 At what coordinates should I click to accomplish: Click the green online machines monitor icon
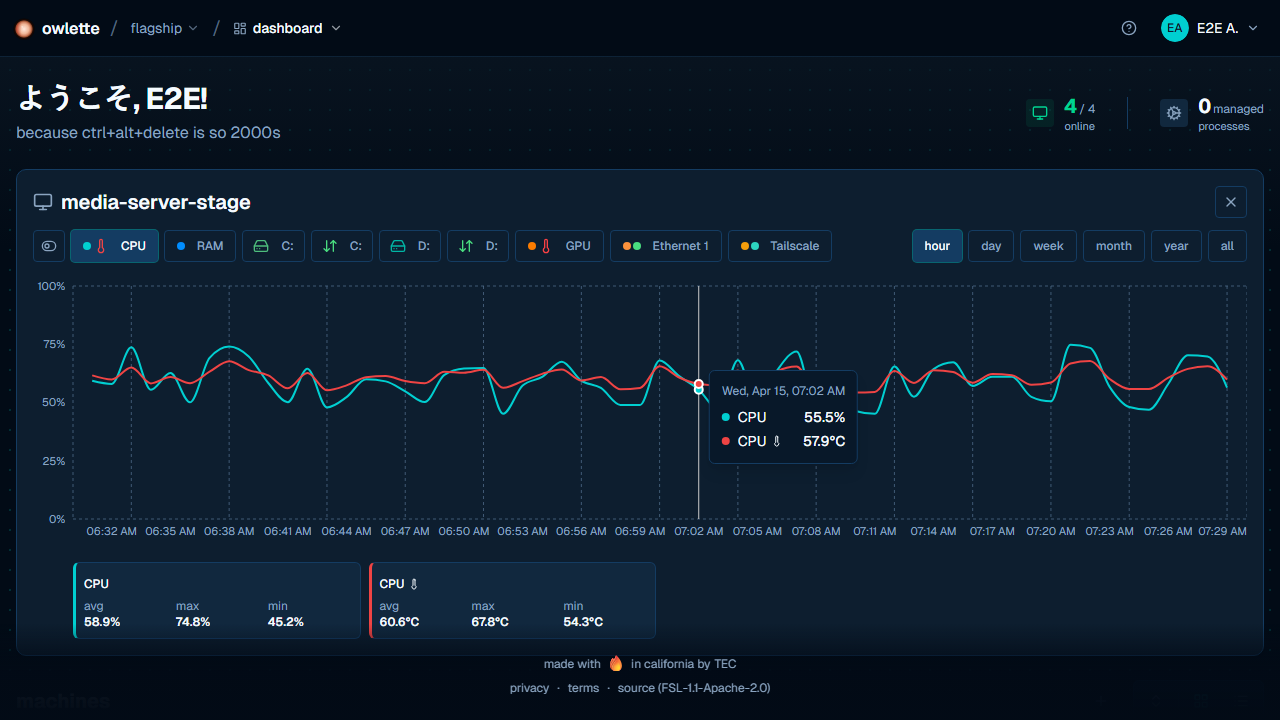click(x=1040, y=113)
